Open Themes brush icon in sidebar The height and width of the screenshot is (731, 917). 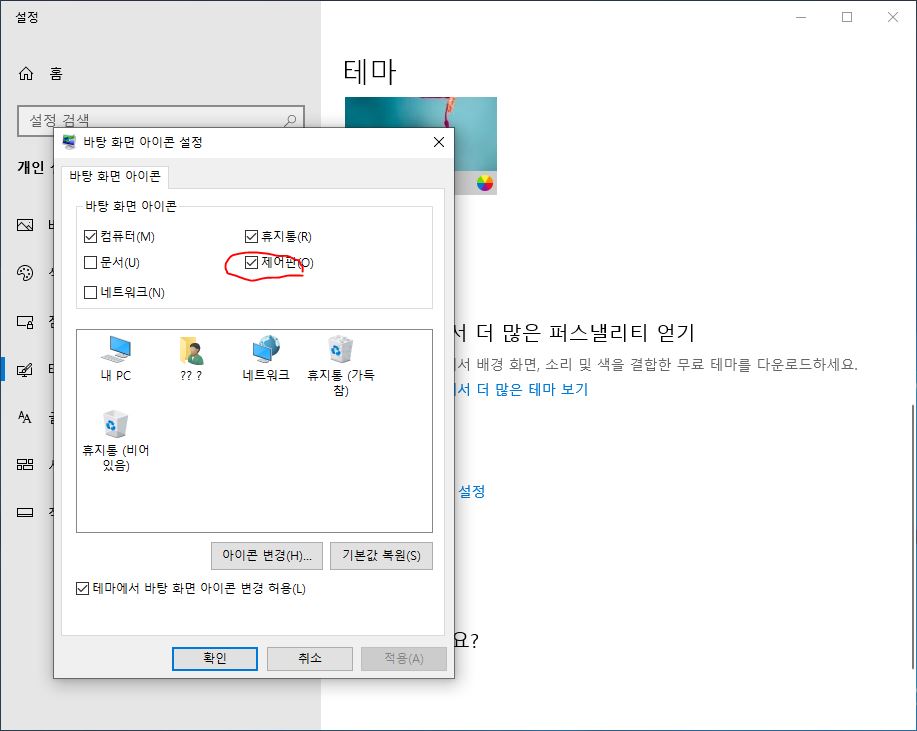pyautogui.click(x=25, y=370)
